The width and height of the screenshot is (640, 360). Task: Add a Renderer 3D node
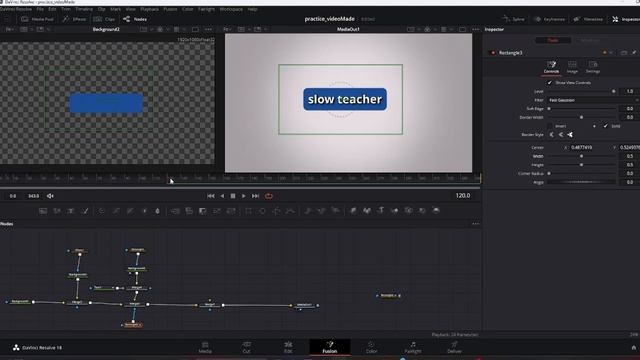pos(436,211)
